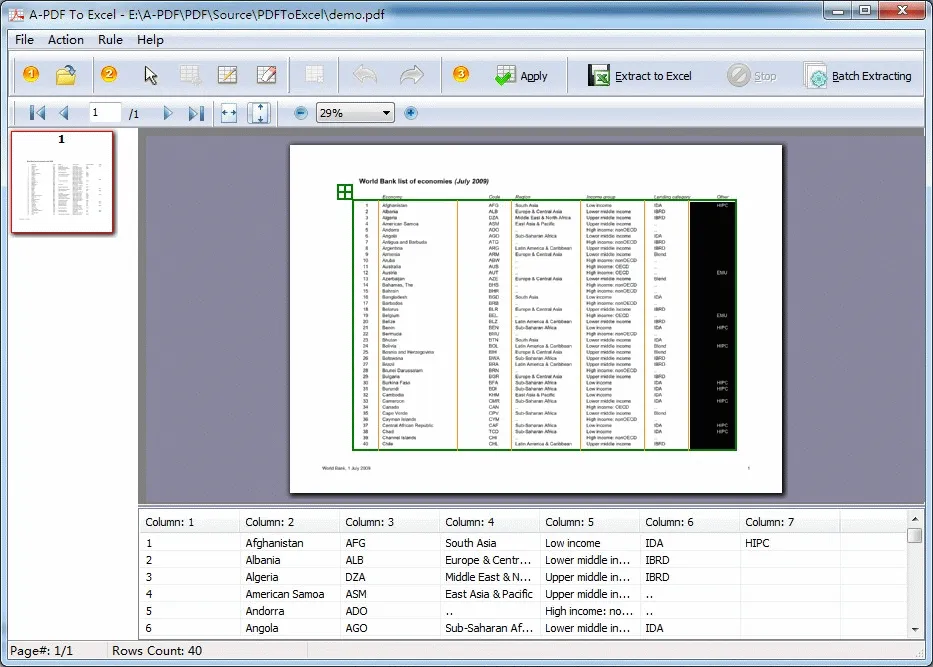This screenshot has height=667, width=933.
Task: Select the page 1 thumbnail
Action: click(62, 180)
